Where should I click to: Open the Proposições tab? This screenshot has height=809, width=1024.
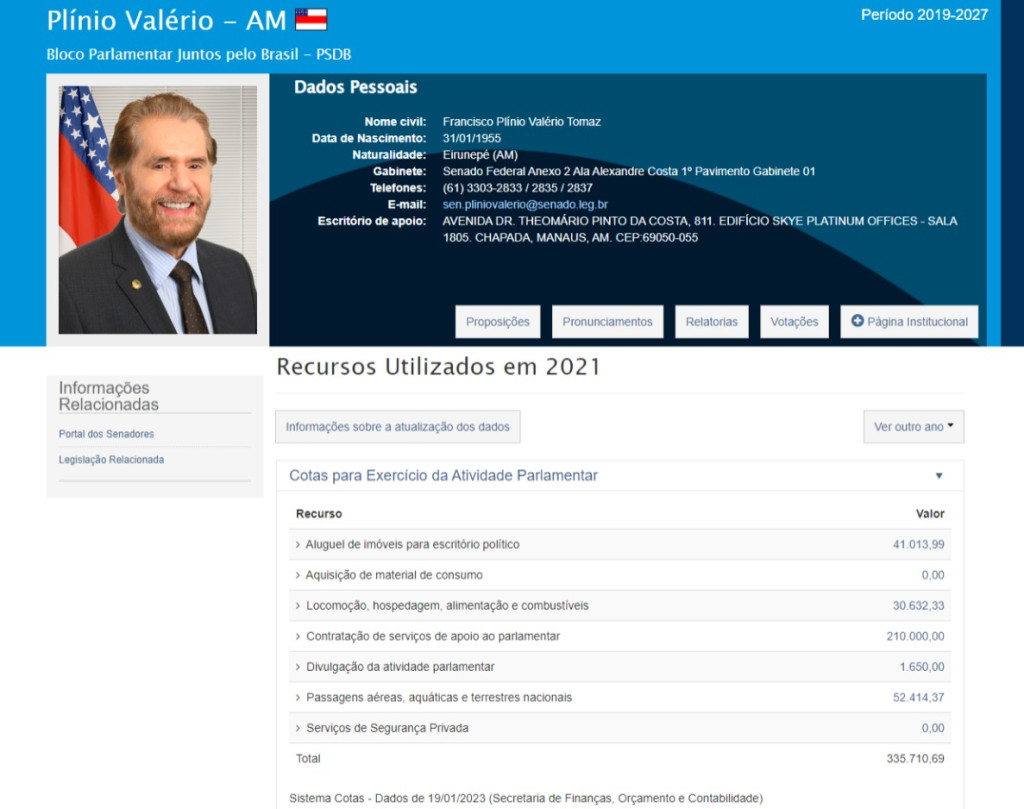coord(497,322)
